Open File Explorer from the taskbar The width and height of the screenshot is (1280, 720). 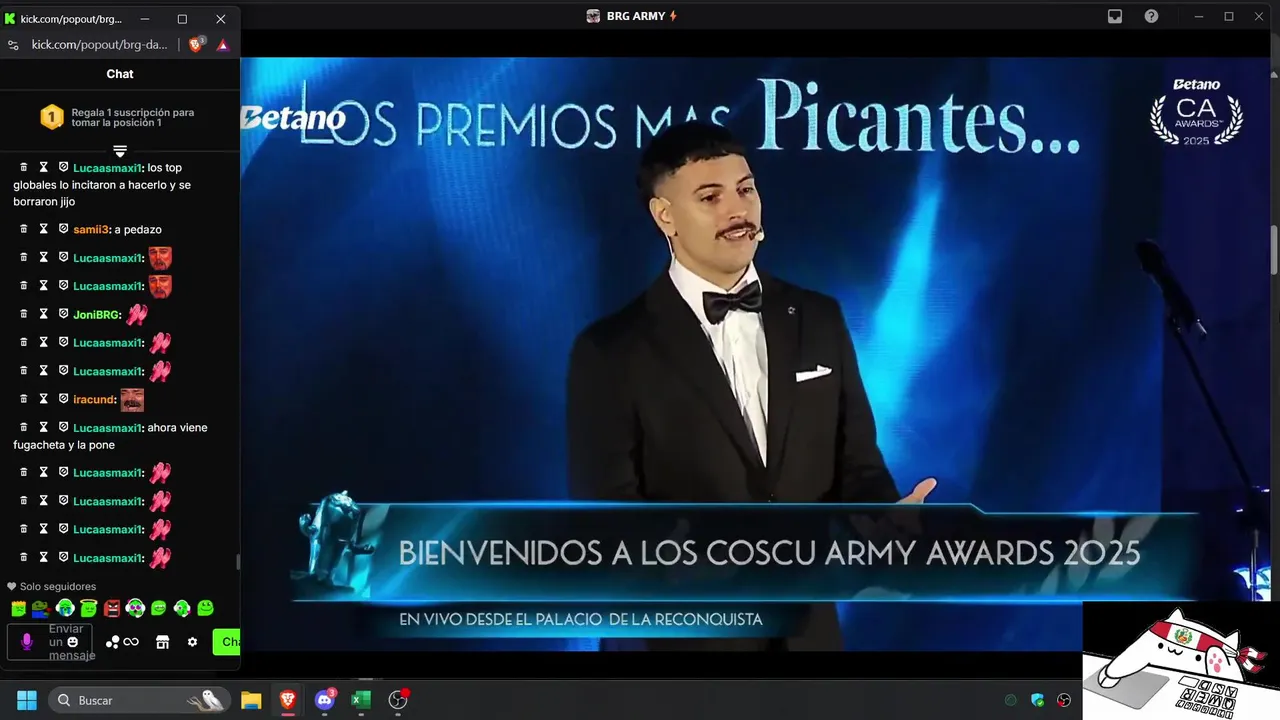point(251,700)
